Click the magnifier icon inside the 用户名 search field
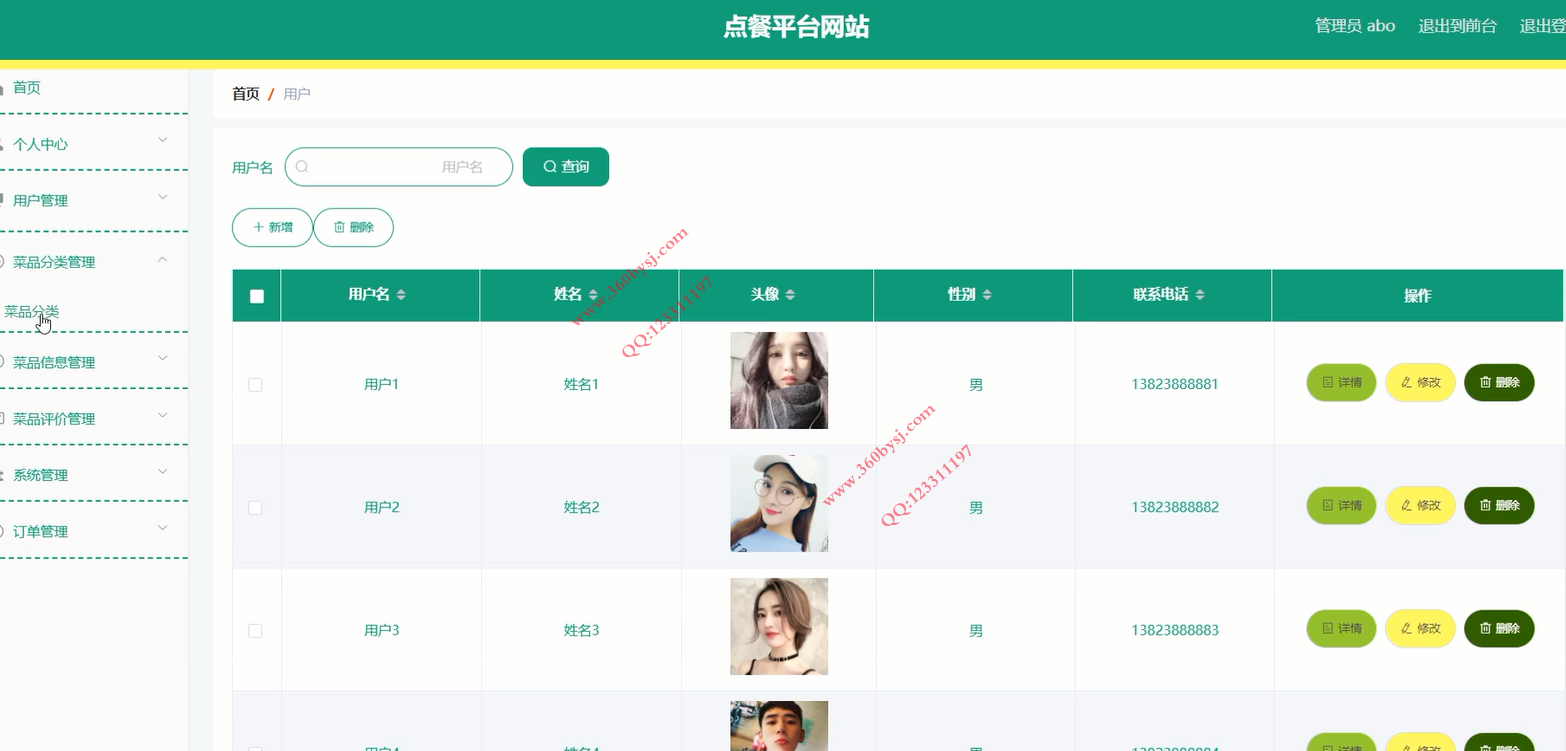This screenshot has width=1566, height=751. (302, 167)
